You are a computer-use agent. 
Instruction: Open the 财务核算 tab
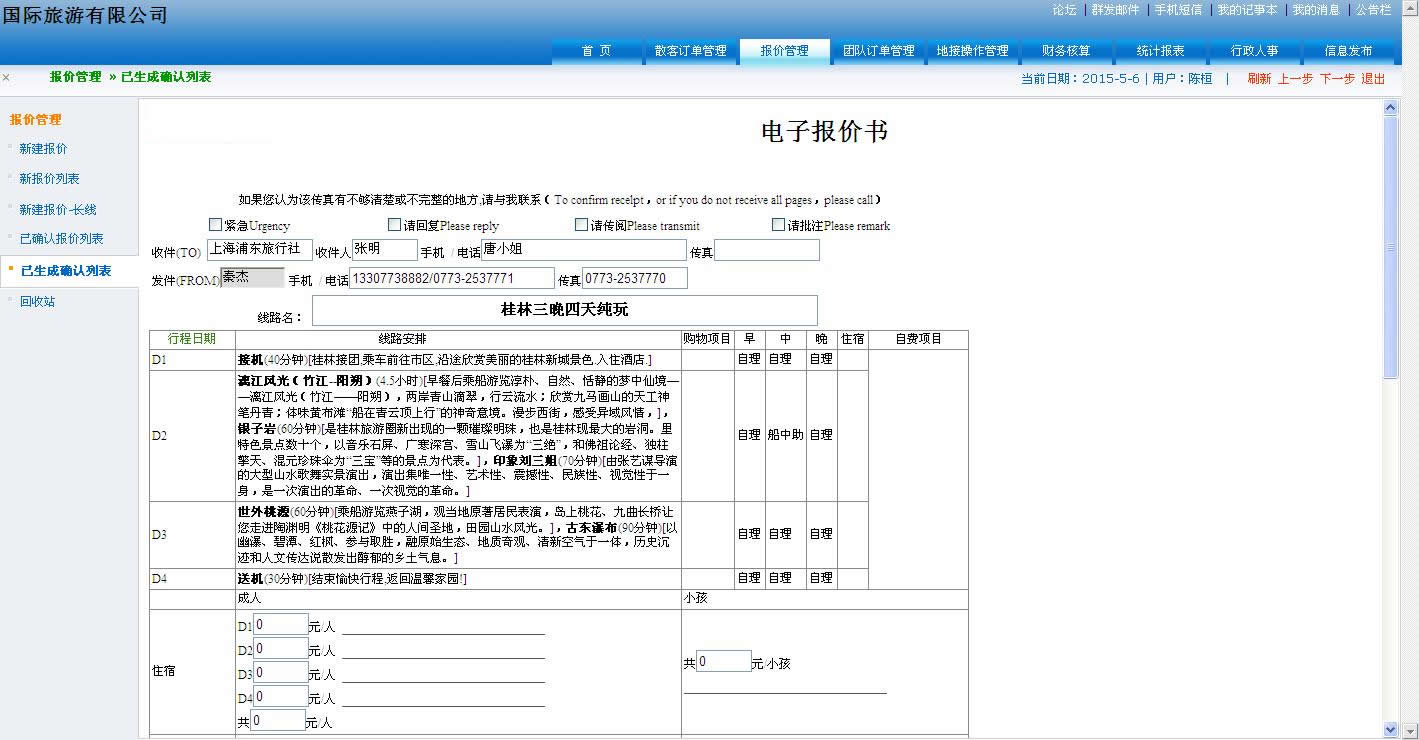click(1066, 51)
